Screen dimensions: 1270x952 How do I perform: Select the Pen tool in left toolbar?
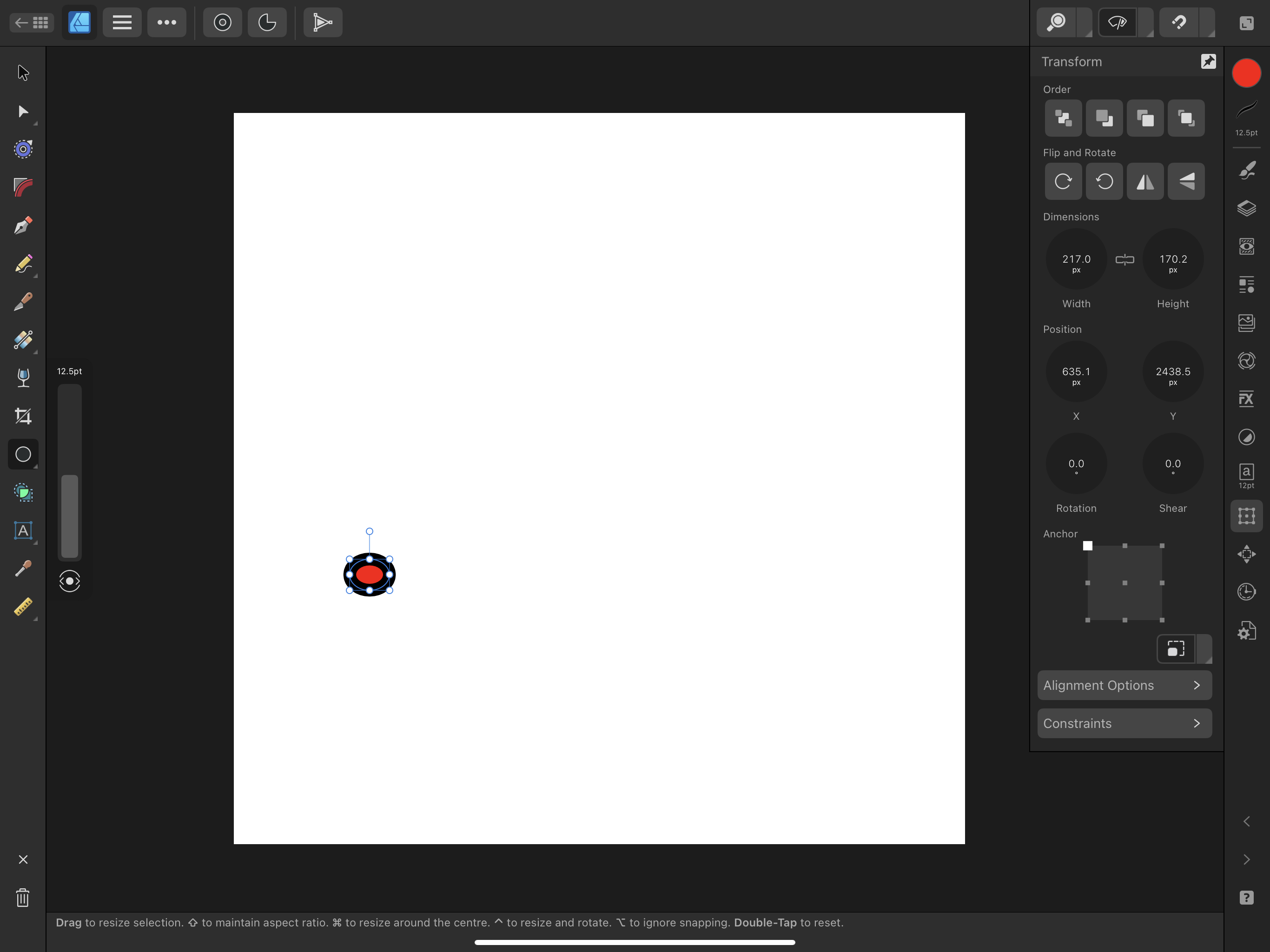click(23, 225)
